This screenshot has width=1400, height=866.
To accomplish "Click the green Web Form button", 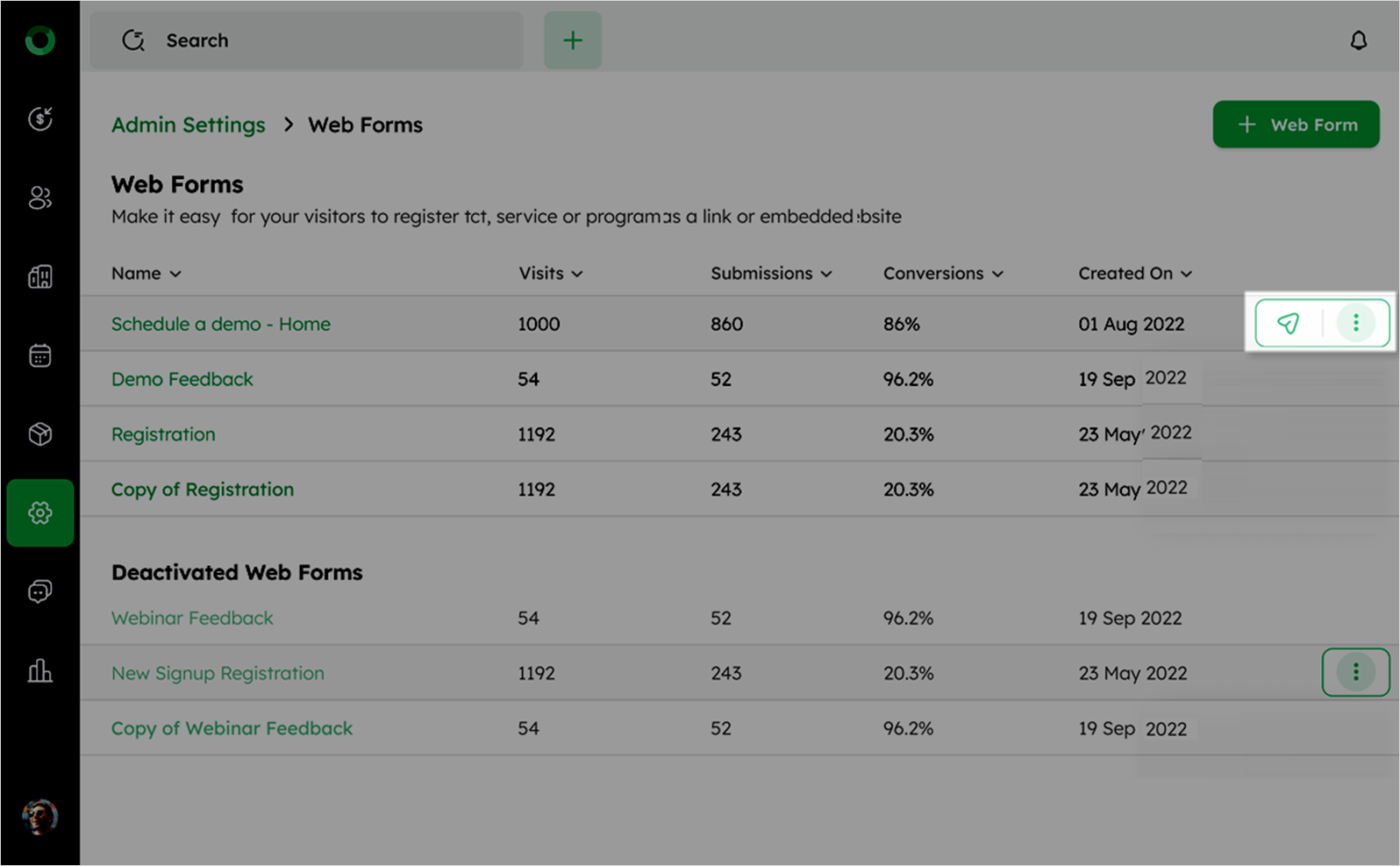I will point(1296,125).
